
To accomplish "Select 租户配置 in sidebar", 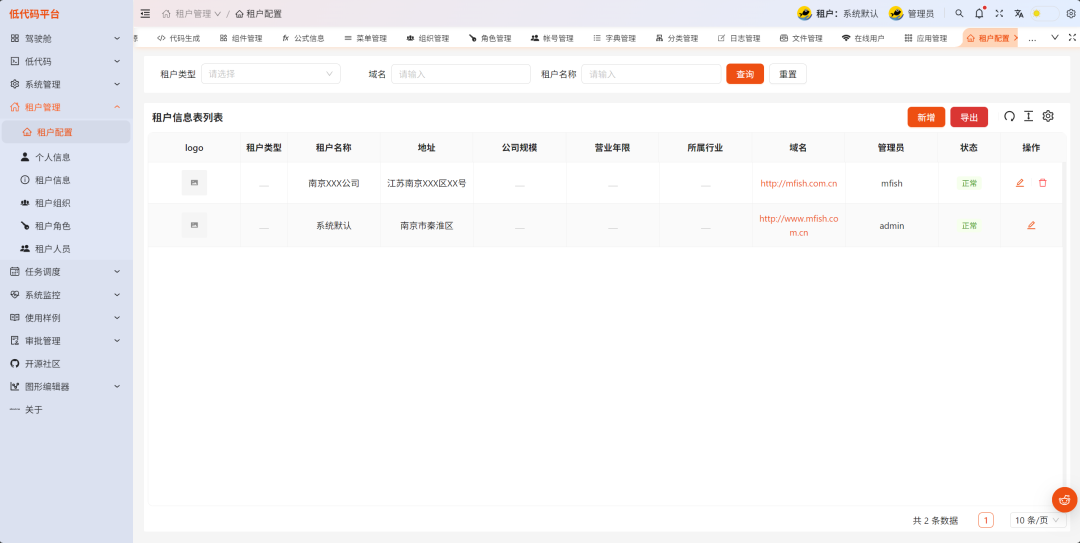I will 66,132.
